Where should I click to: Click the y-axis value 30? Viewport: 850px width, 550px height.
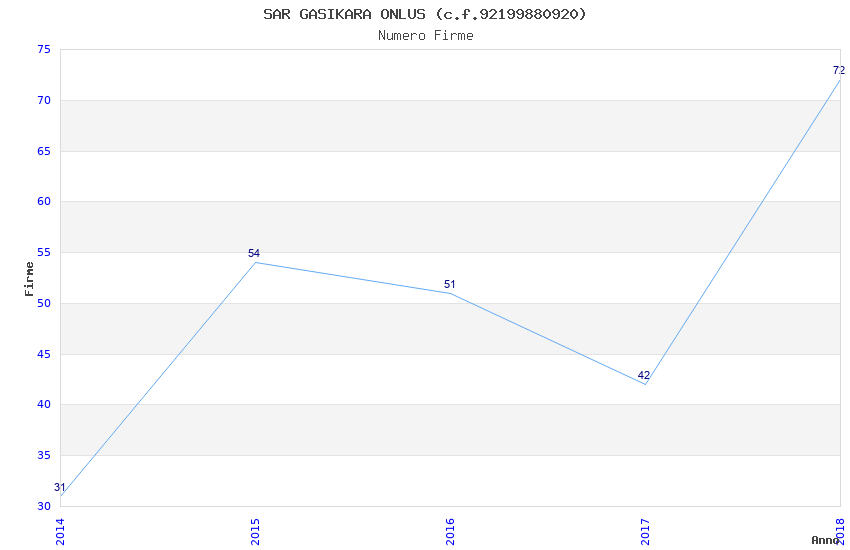pos(44,506)
